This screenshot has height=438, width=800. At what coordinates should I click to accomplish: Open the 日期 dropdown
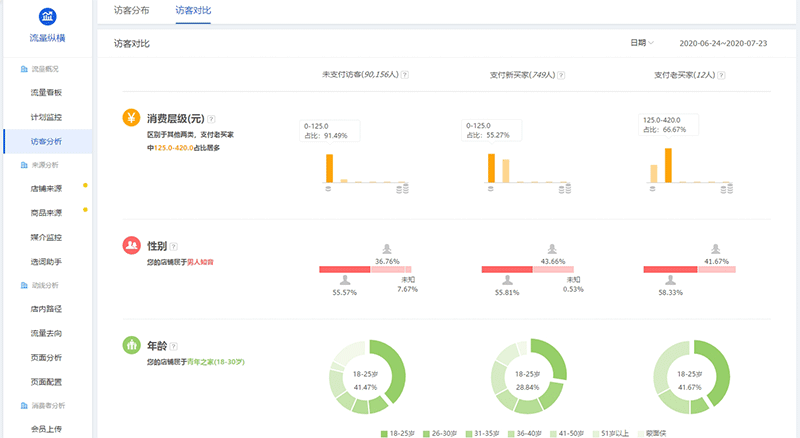641,43
